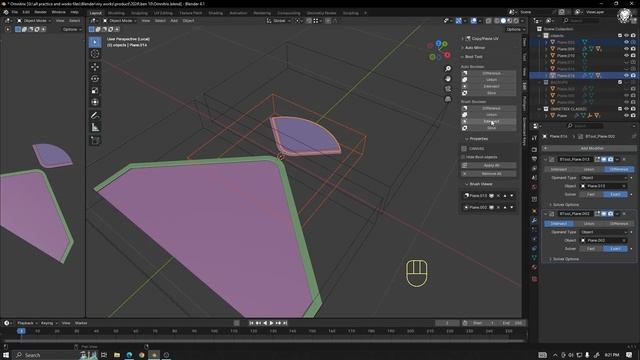This screenshot has height=360, width=640.
Task: Switch to the Shading workspace tab
Action: click(x=216, y=13)
